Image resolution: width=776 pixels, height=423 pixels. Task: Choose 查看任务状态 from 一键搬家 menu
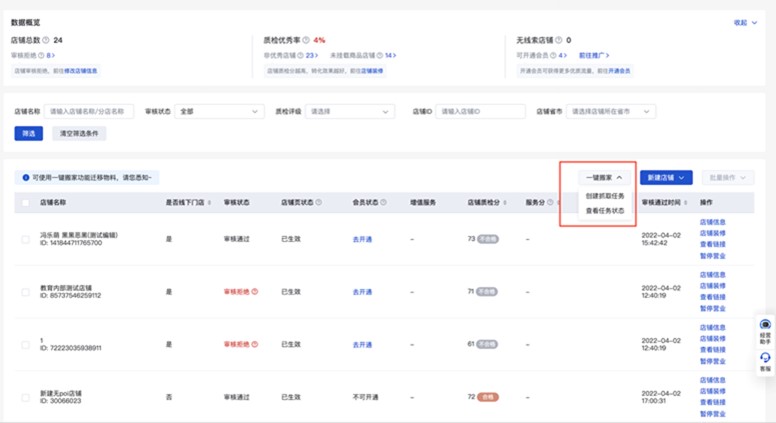pos(605,211)
